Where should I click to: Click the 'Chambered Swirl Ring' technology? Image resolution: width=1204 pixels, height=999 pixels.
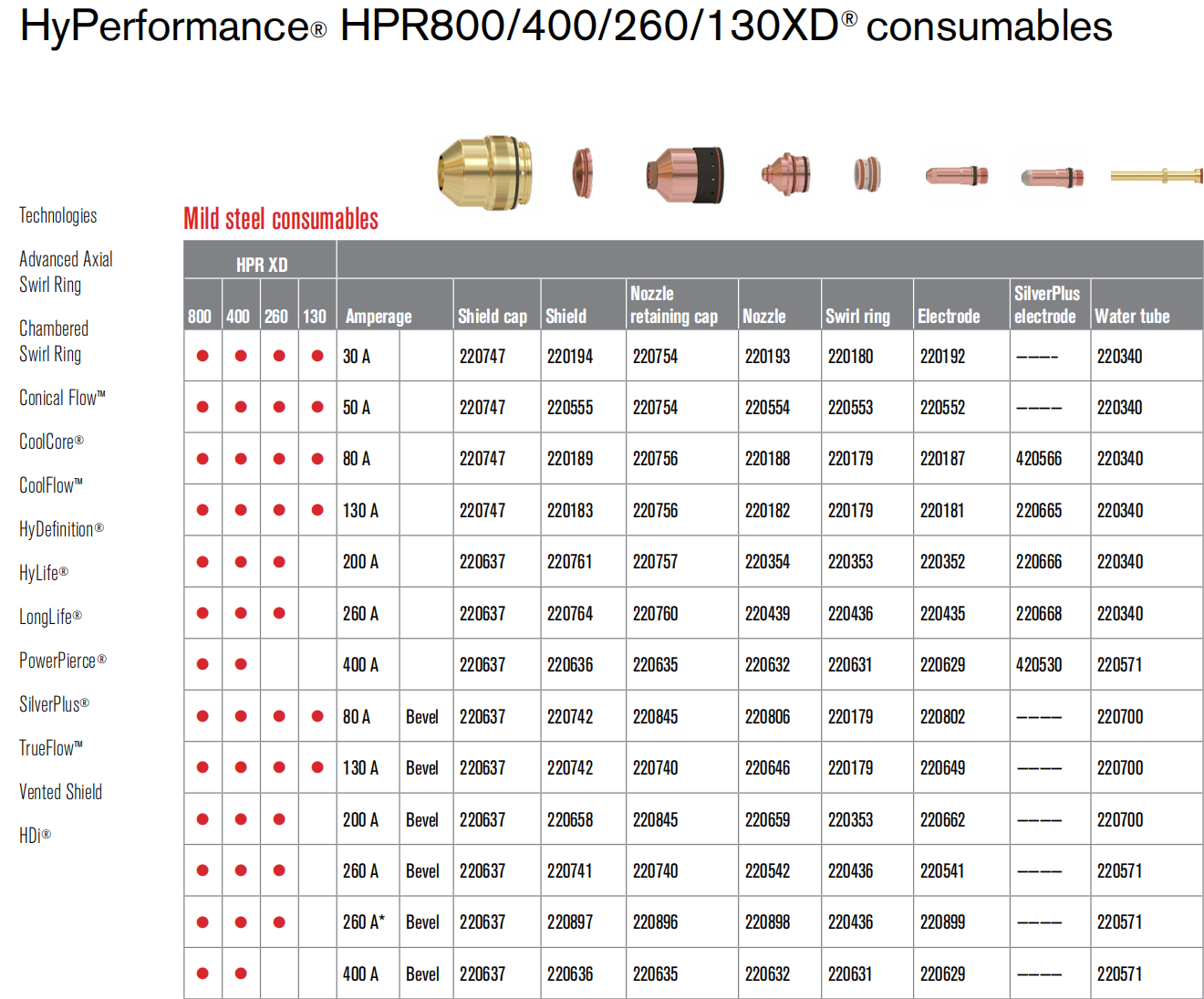(54, 341)
